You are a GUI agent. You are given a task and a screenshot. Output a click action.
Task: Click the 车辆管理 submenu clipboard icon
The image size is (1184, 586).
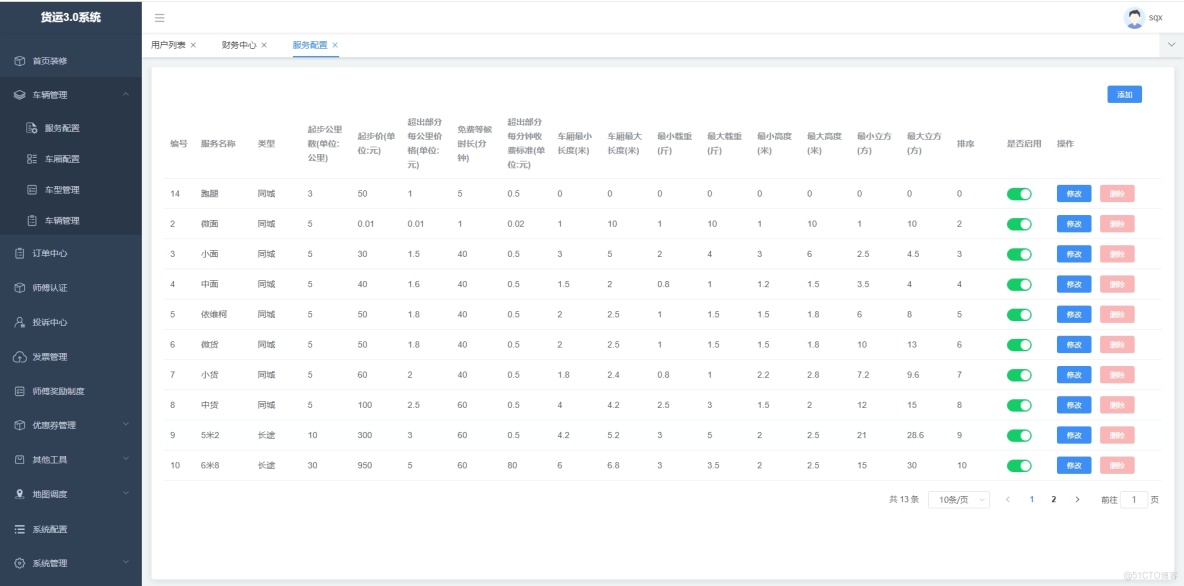32,221
